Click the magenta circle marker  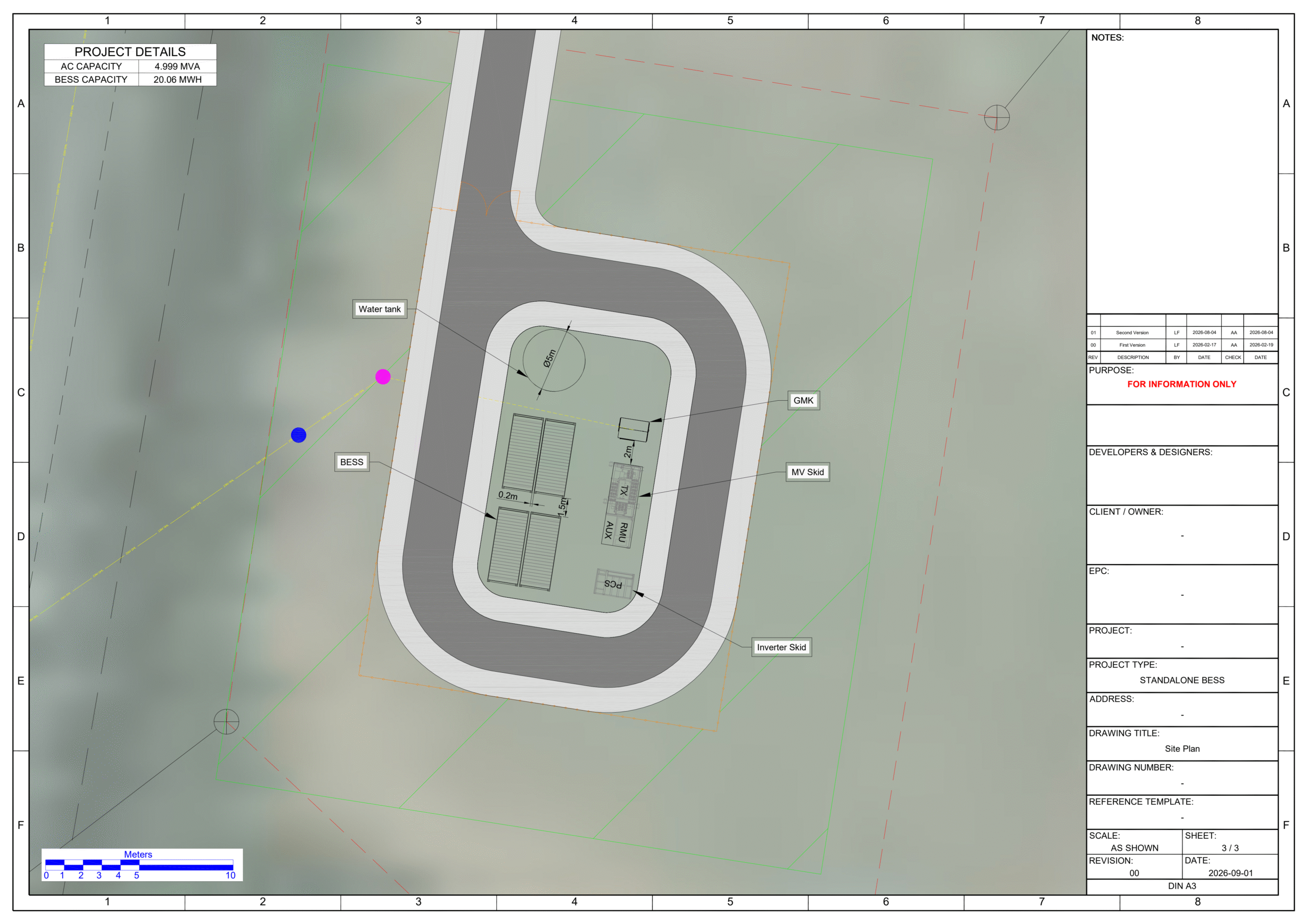pyautogui.click(x=382, y=376)
